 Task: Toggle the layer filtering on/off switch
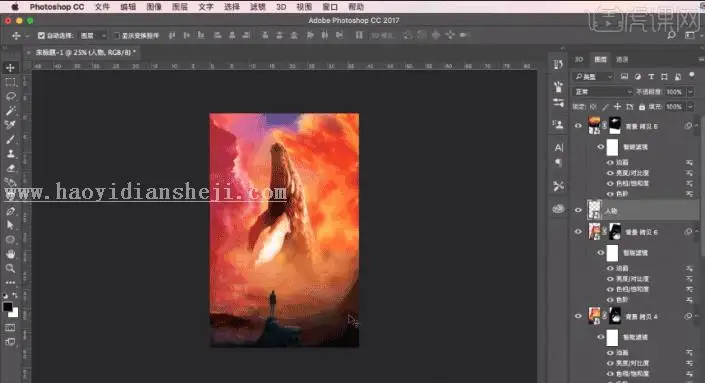(692, 75)
